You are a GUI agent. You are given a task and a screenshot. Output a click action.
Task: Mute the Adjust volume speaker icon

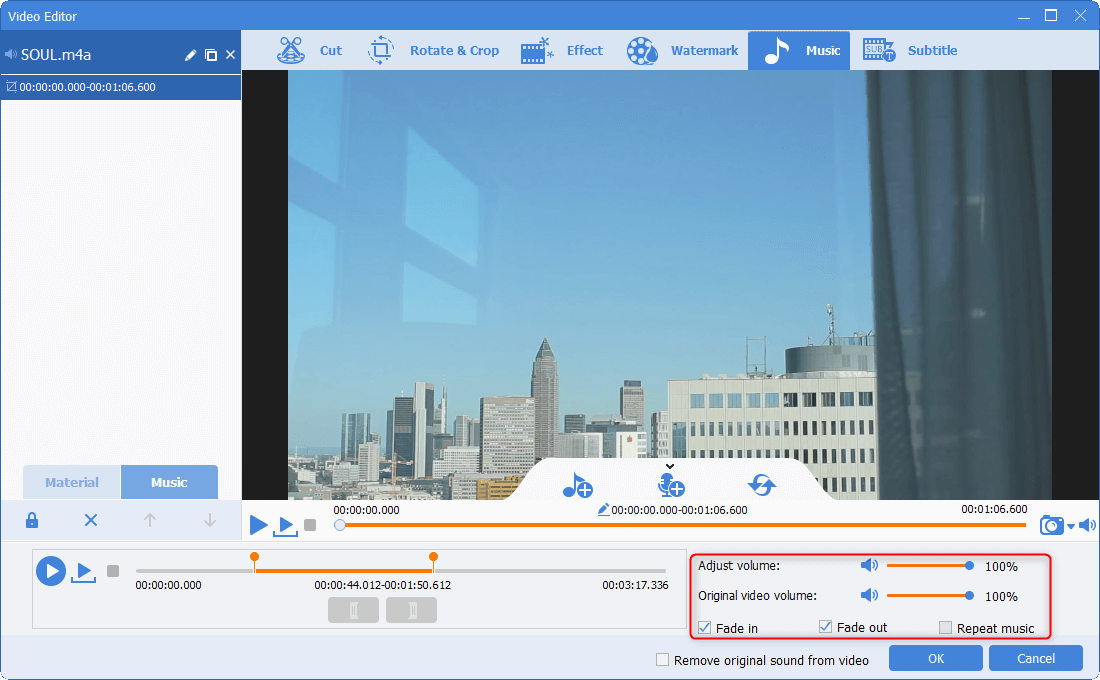coord(869,566)
